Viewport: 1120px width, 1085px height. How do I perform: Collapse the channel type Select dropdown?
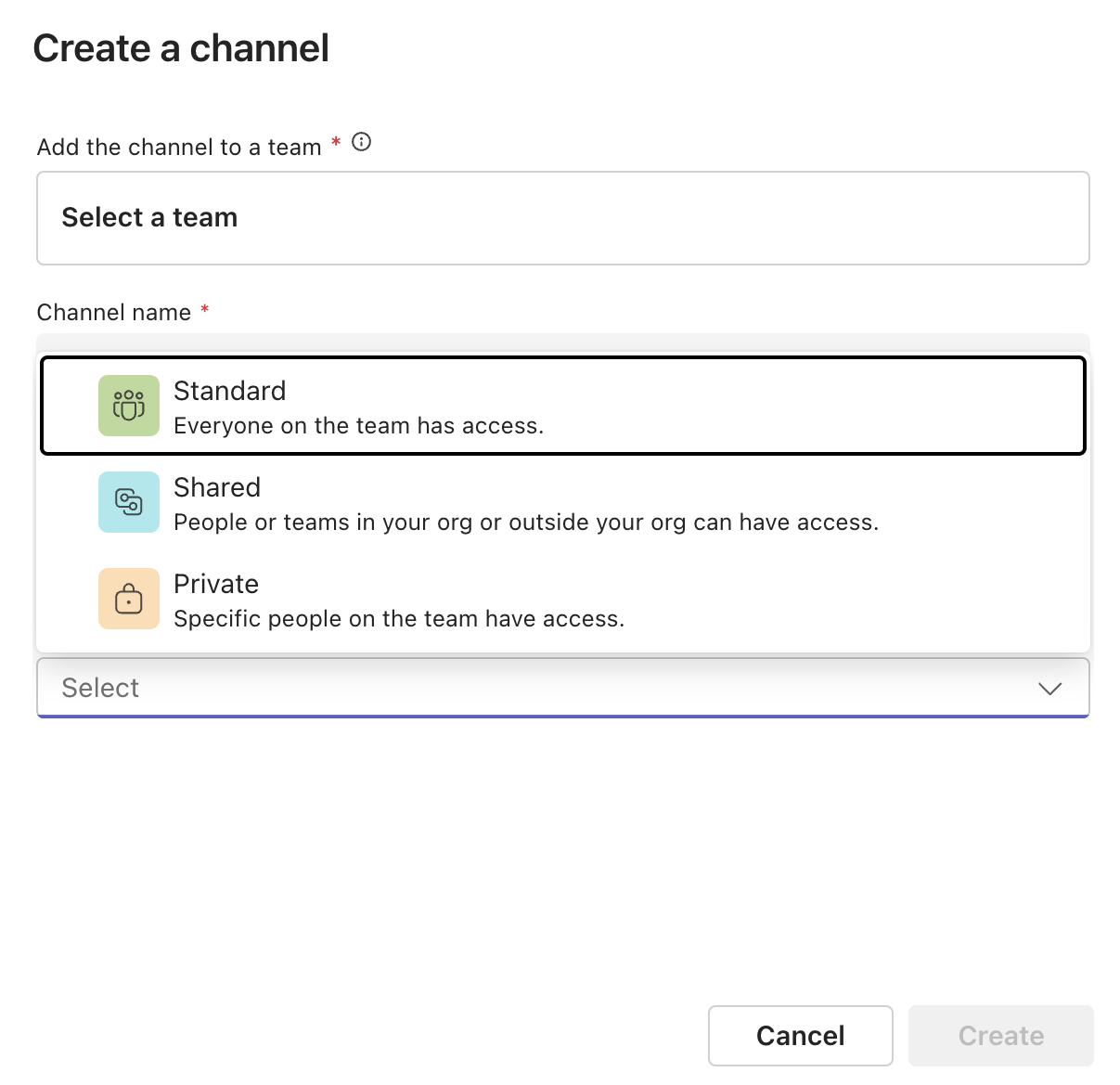coord(562,688)
